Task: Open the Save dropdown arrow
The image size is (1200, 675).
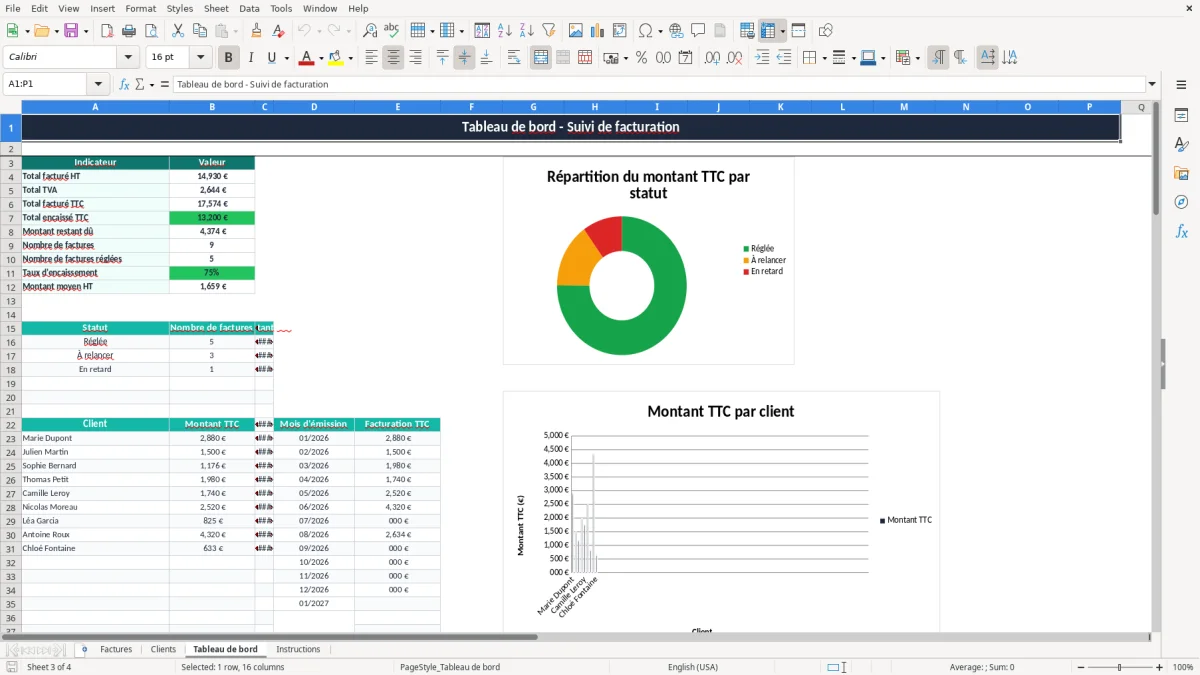Action: click(x=85, y=31)
